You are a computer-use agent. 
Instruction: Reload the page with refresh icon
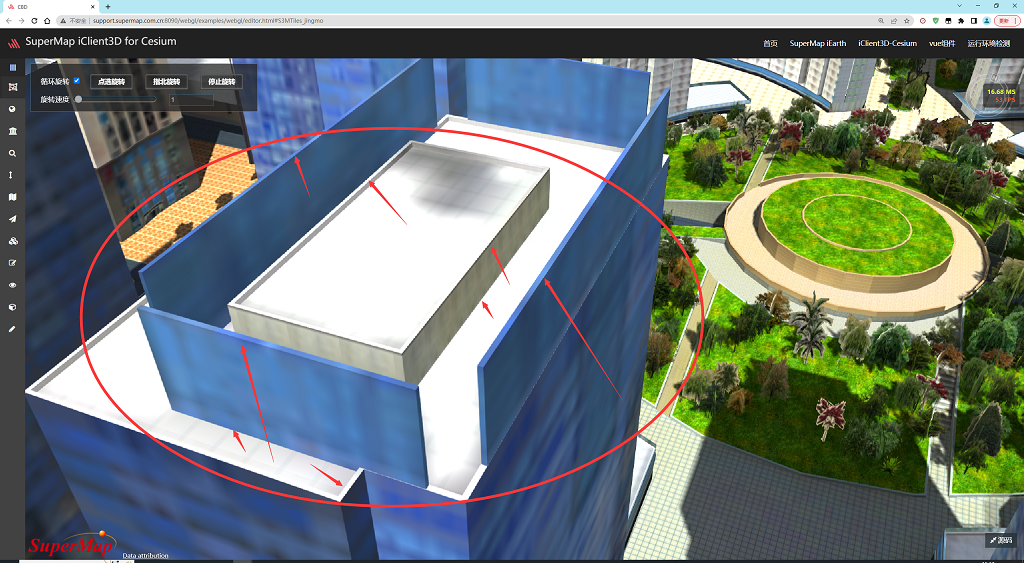click(34, 21)
